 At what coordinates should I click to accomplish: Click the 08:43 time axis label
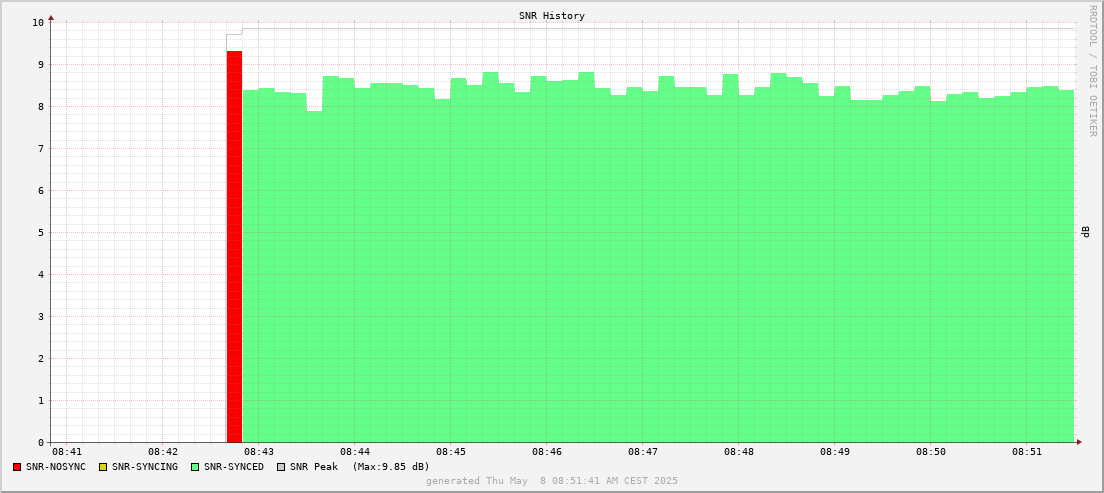click(258, 451)
